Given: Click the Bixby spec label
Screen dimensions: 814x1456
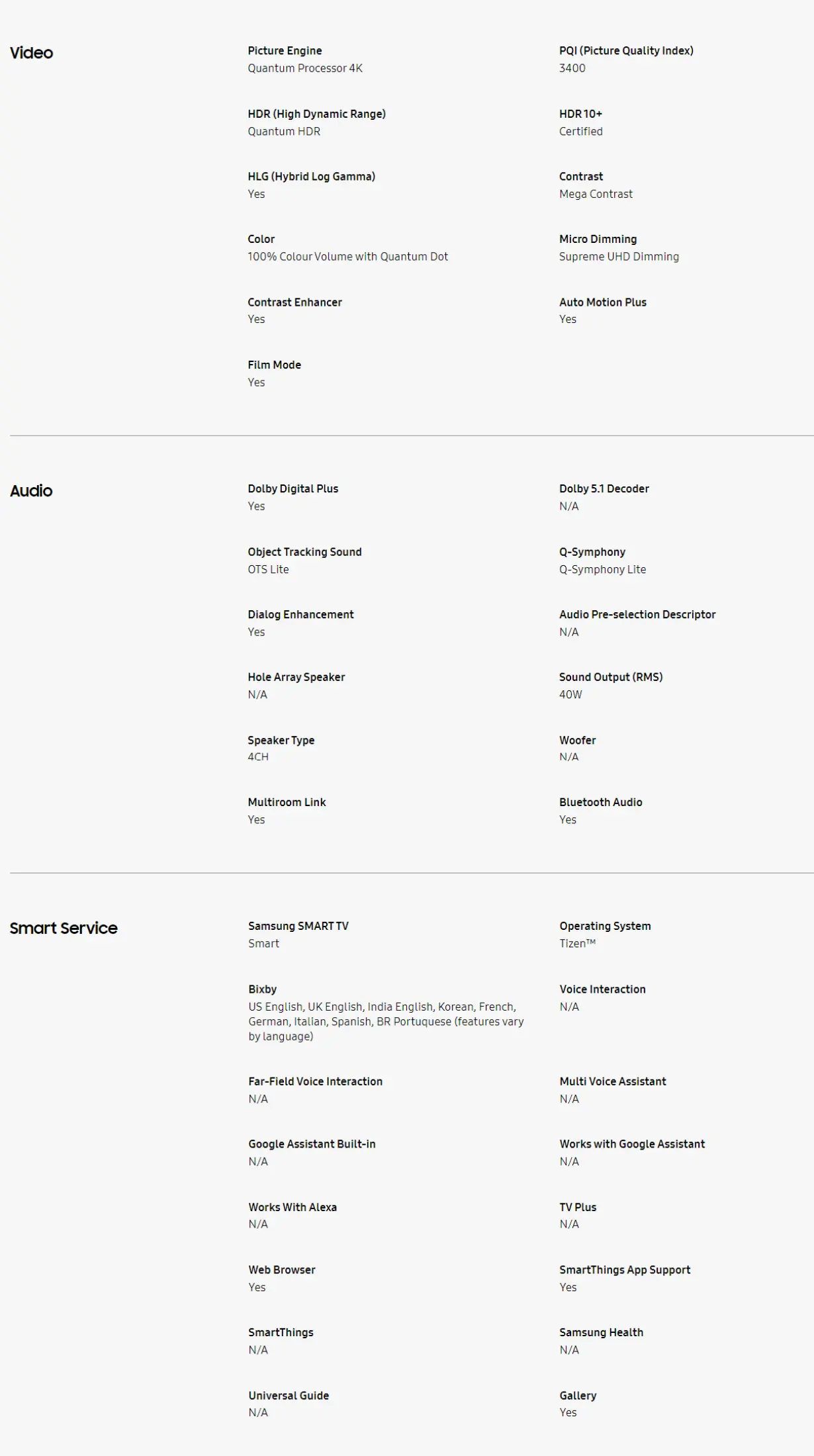Looking at the screenshot, I should tap(262, 989).
